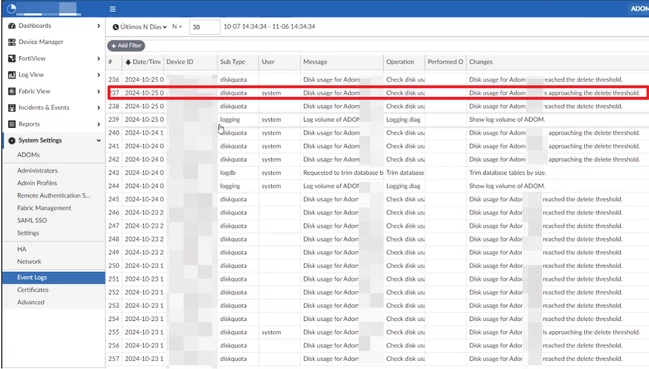The height and width of the screenshot is (369, 649).
Task: Click the Device Manager icon
Action: (x=12, y=42)
